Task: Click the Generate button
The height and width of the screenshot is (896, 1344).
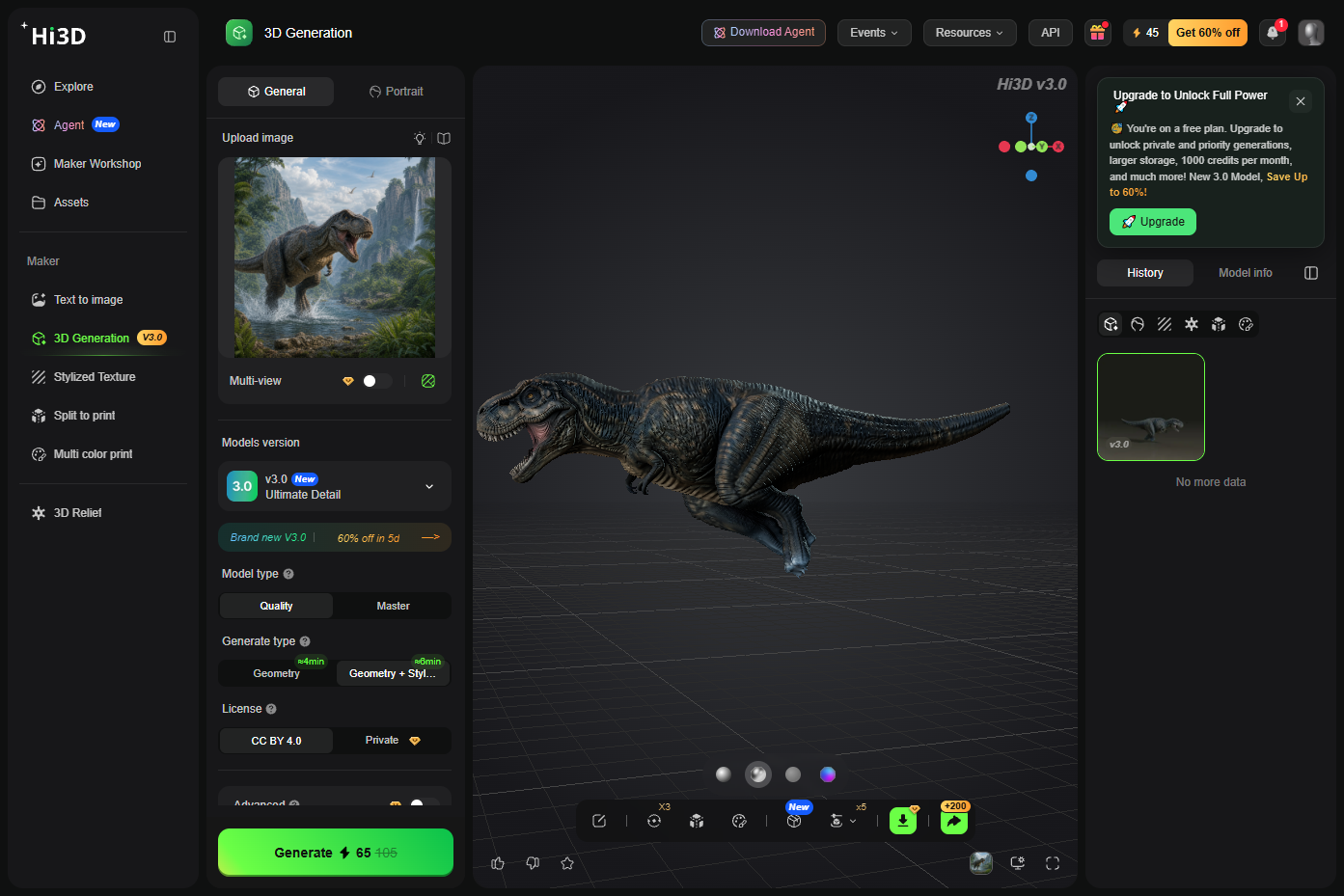Action: coord(336,853)
